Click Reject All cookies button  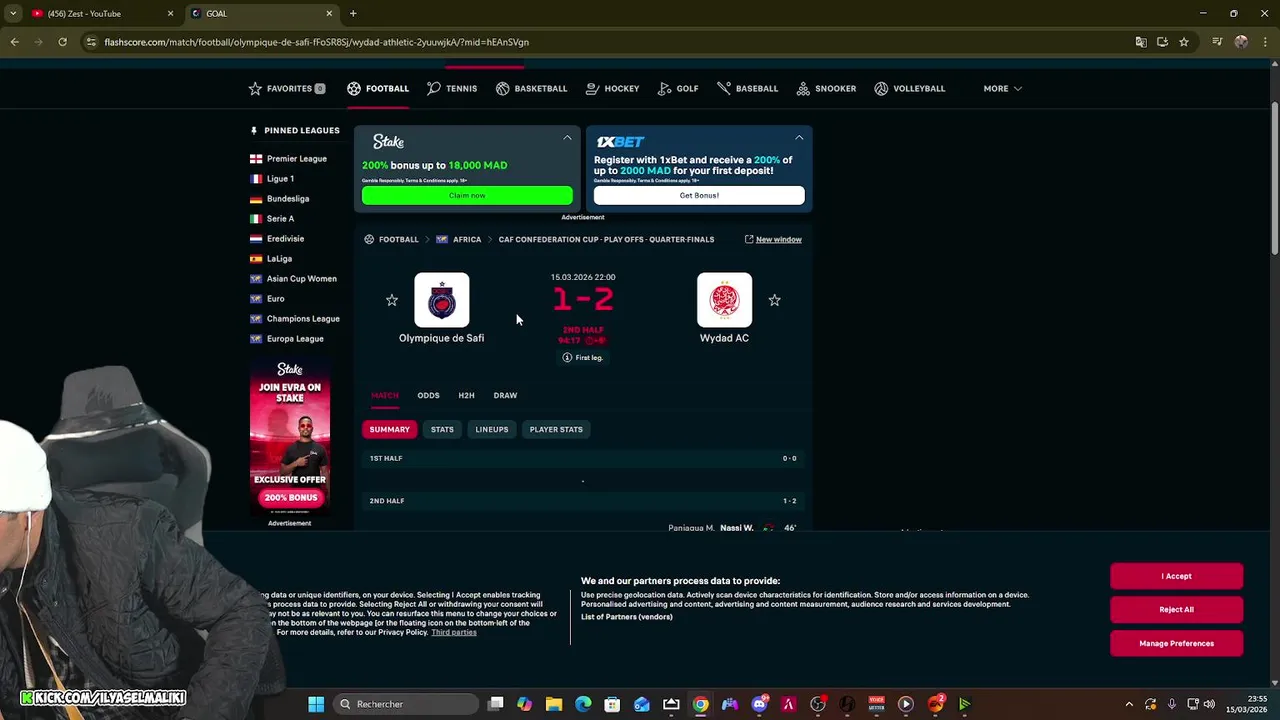coord(1176,610)
